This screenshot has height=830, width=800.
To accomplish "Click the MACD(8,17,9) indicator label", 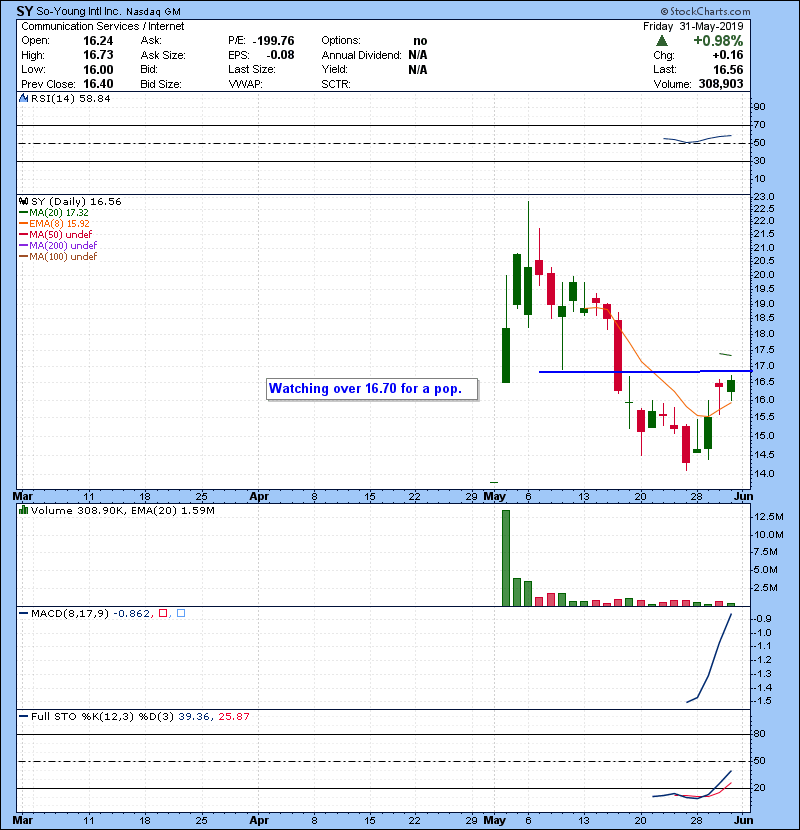I will pyautogui.click(x=70, y=613).
